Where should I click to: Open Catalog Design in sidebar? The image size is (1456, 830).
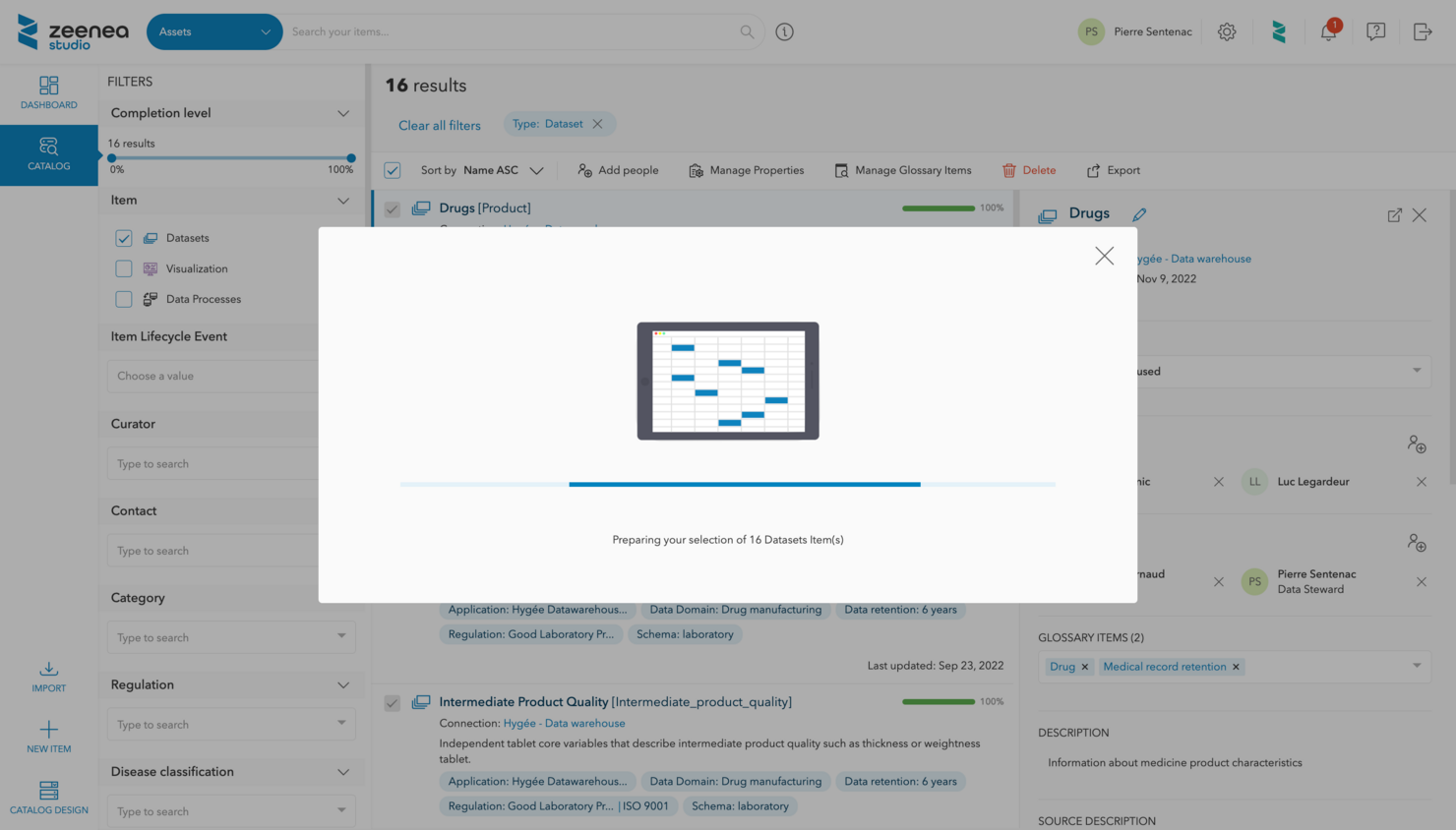(48, 797)
